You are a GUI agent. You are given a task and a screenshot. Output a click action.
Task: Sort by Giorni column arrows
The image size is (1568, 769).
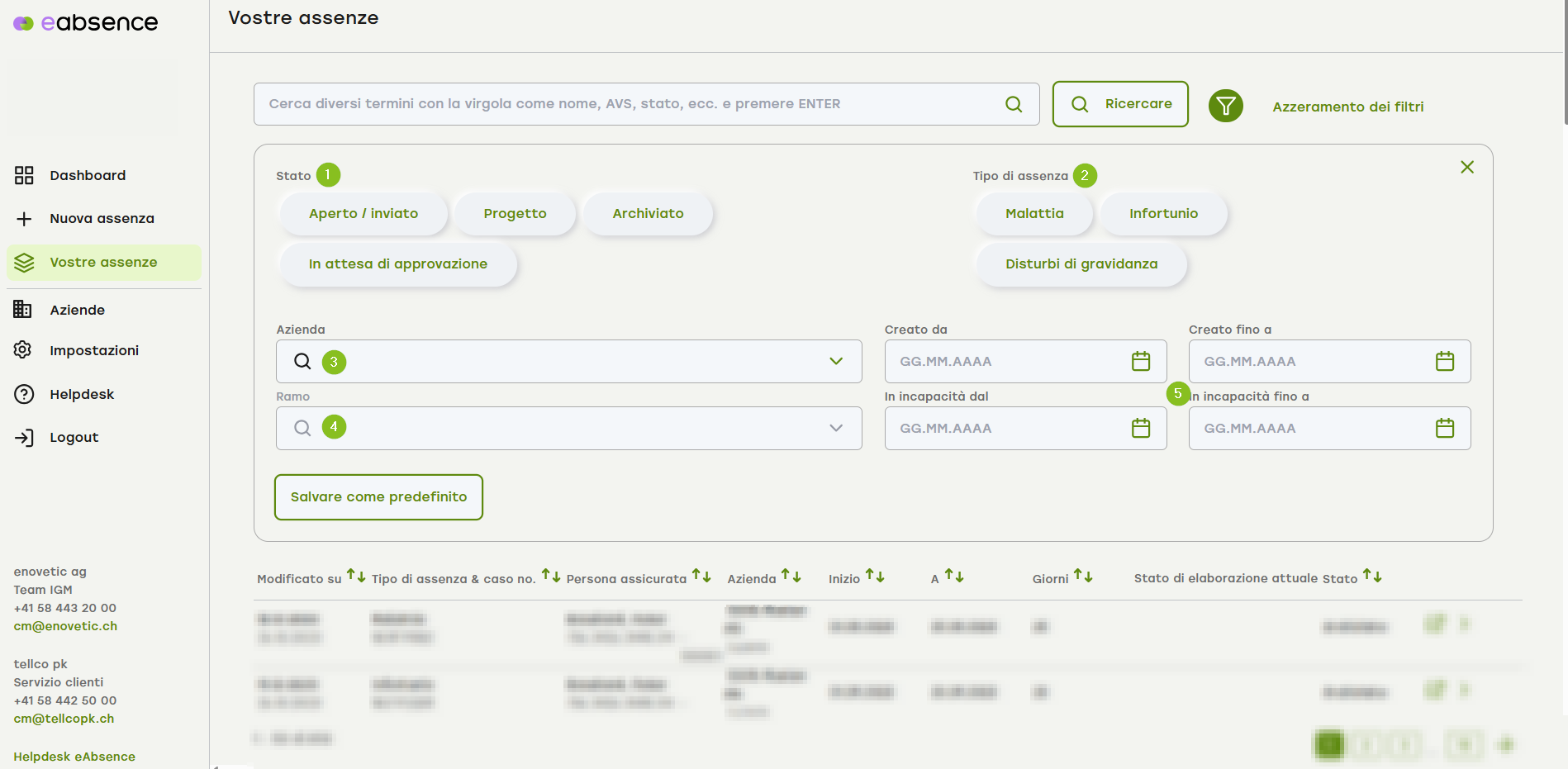point(1083,576)
